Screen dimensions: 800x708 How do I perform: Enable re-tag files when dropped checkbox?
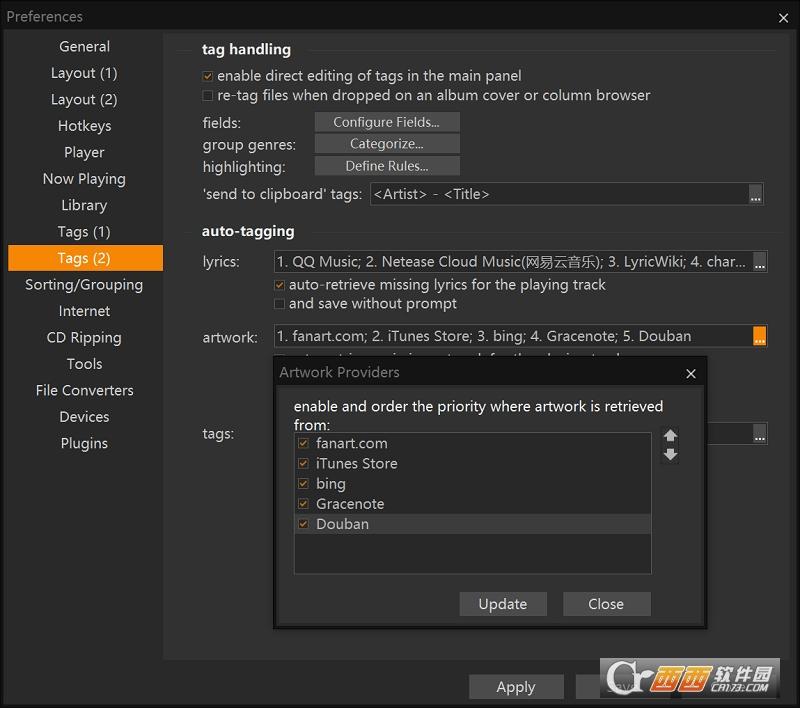point(207,96)
